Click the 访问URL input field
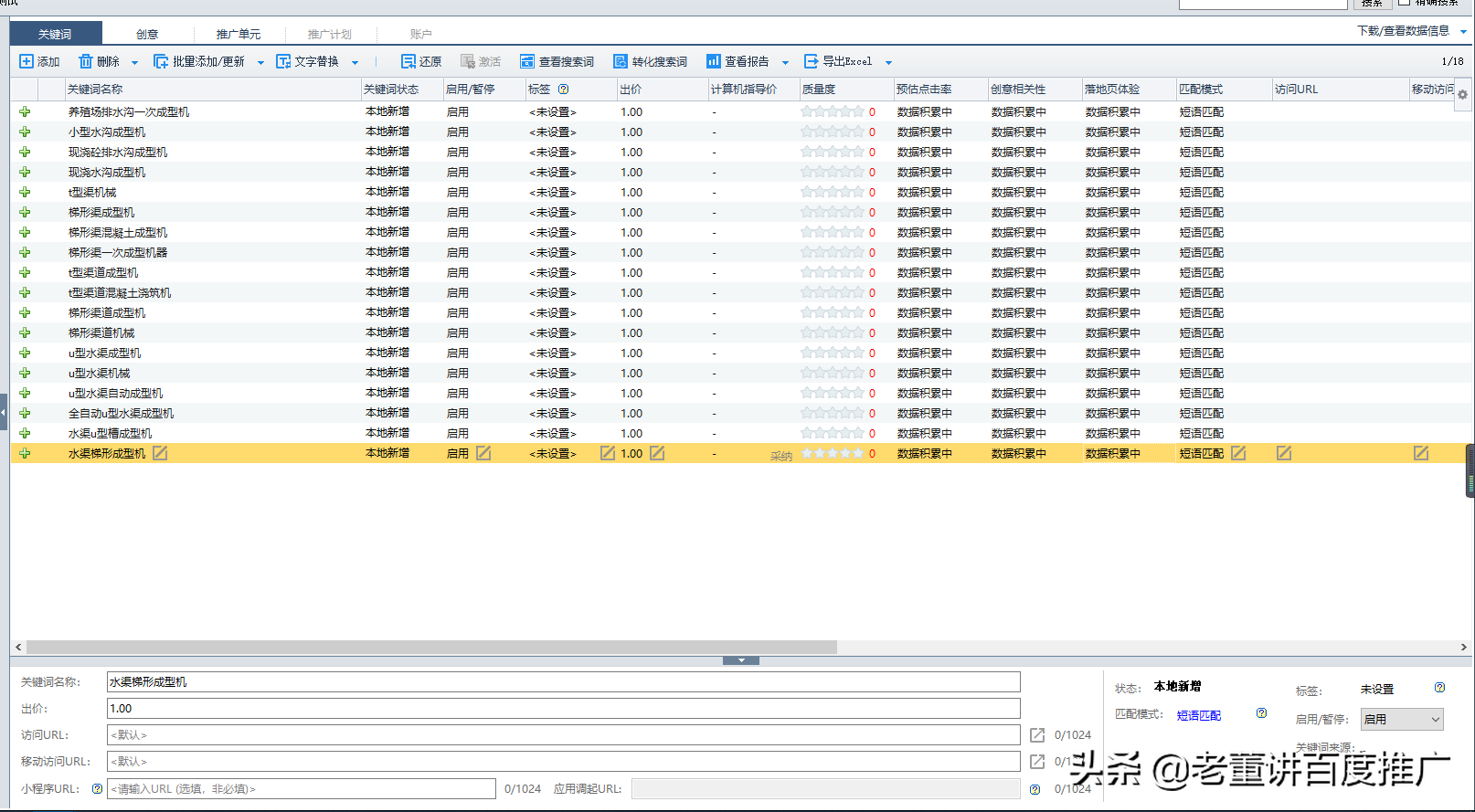 coord(563,735)
